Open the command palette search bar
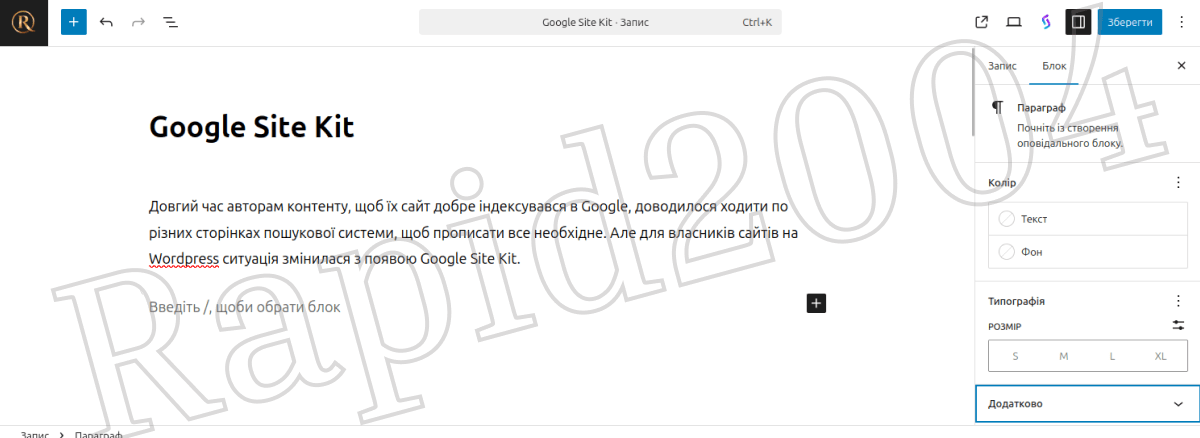The width and height of the screenshot is (1200, 438). pos(600,22)
